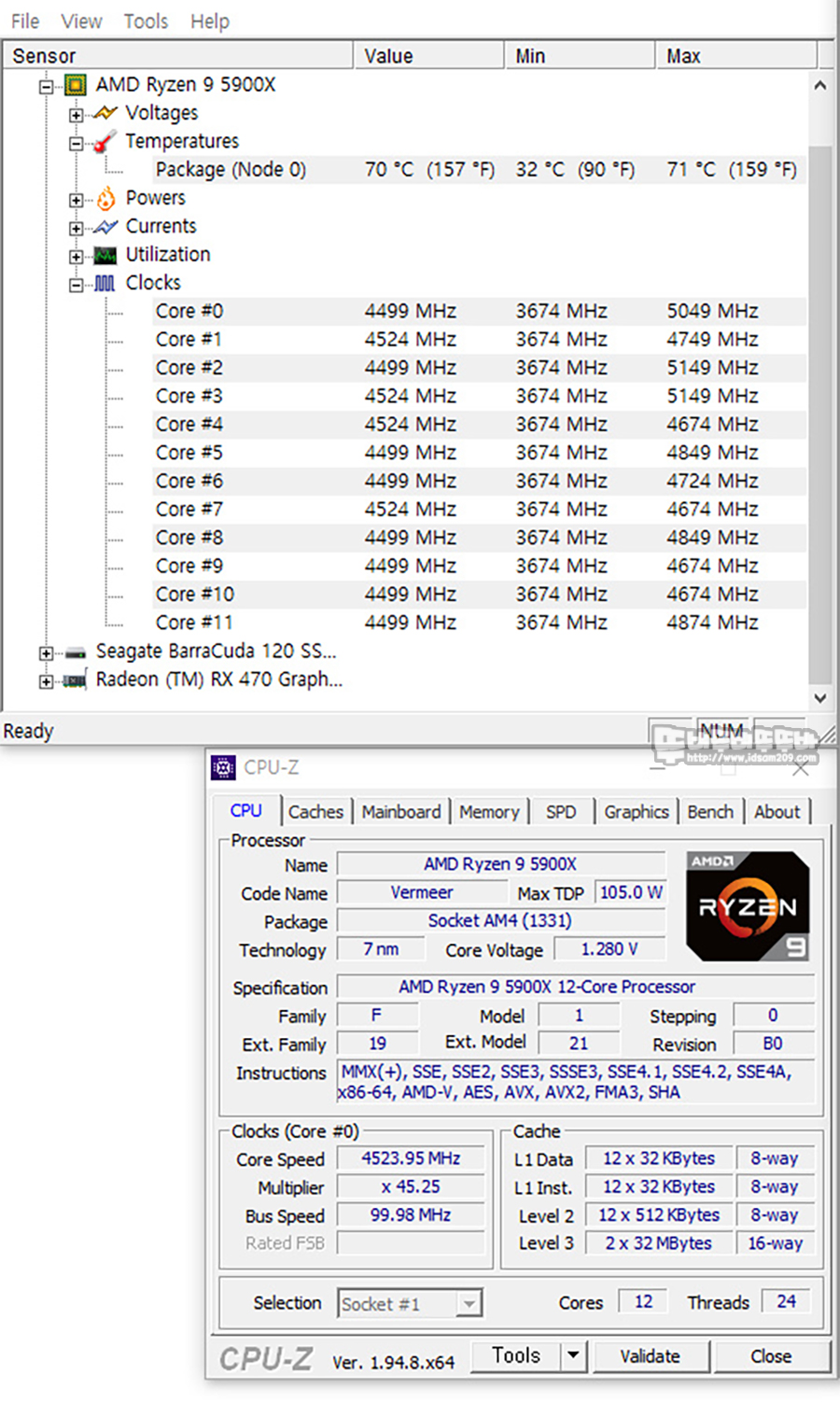Select the Core #11 clock row
This screenshot has height=1402, width=840.
480,623
